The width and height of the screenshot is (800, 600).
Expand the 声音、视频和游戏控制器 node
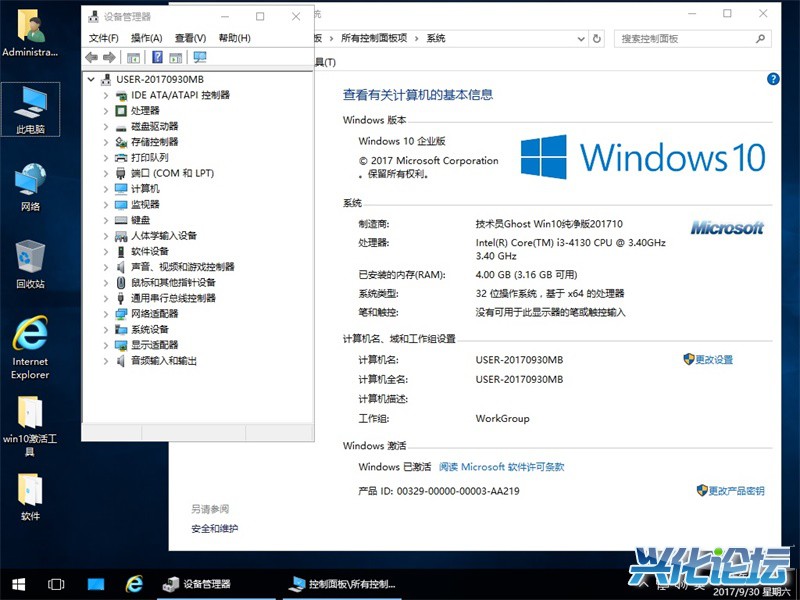106,267
